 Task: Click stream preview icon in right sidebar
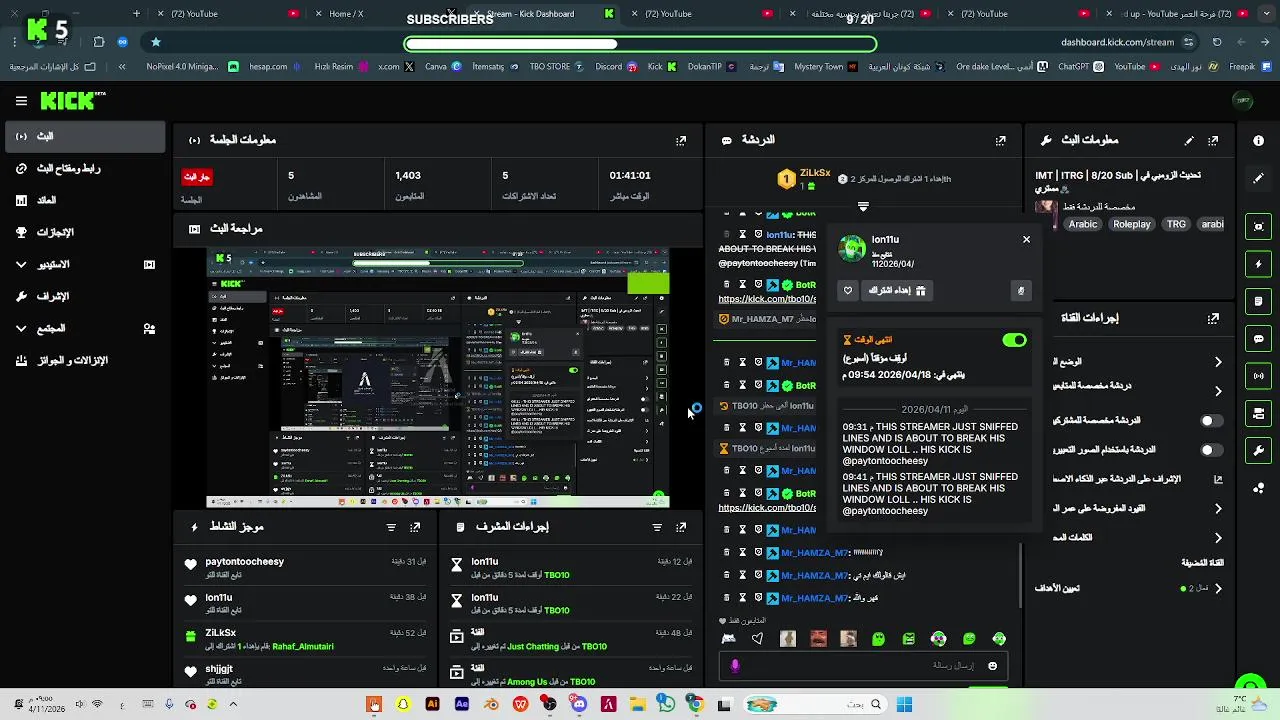pos(1259,227)
